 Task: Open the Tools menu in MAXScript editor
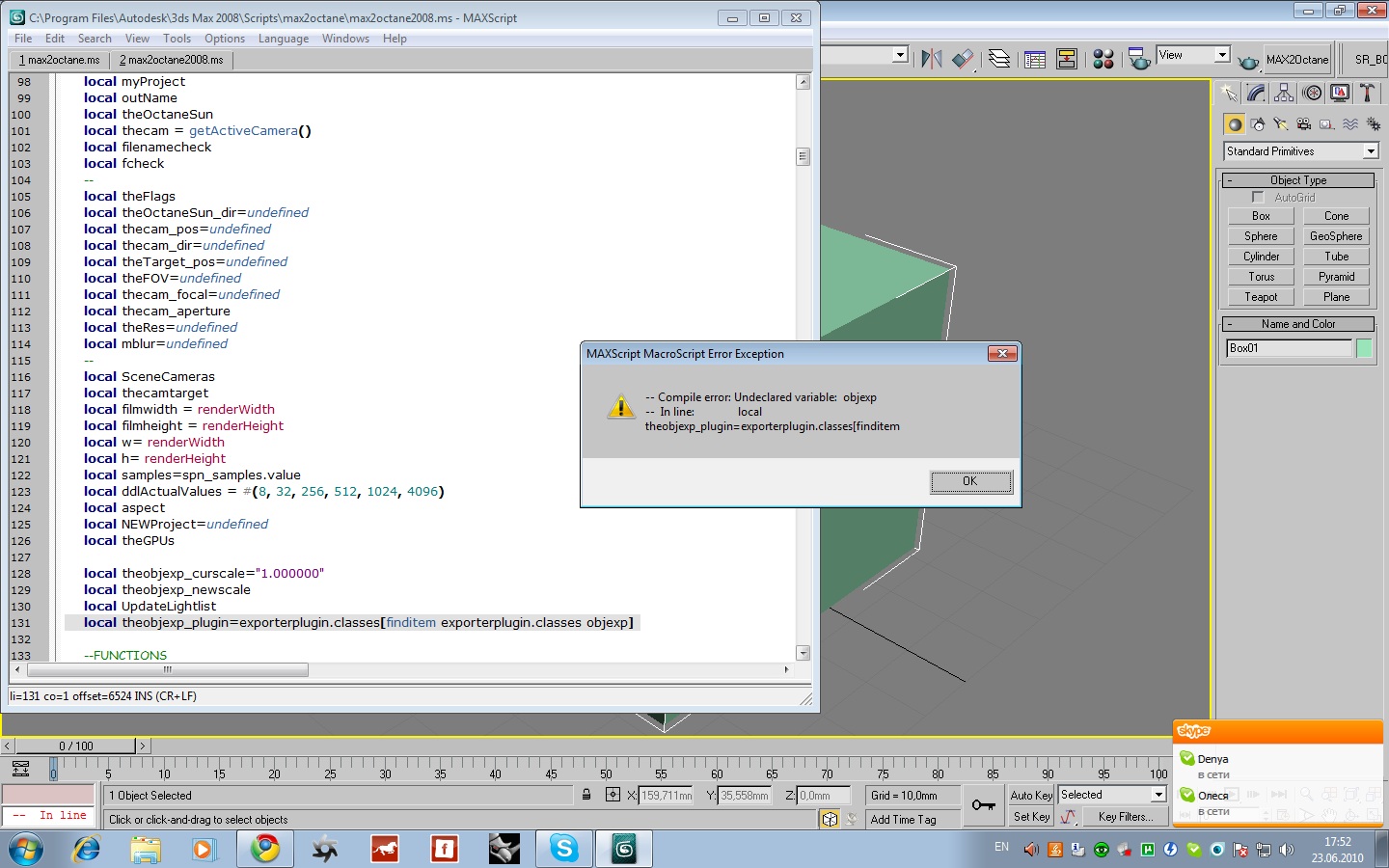[177, 39]
